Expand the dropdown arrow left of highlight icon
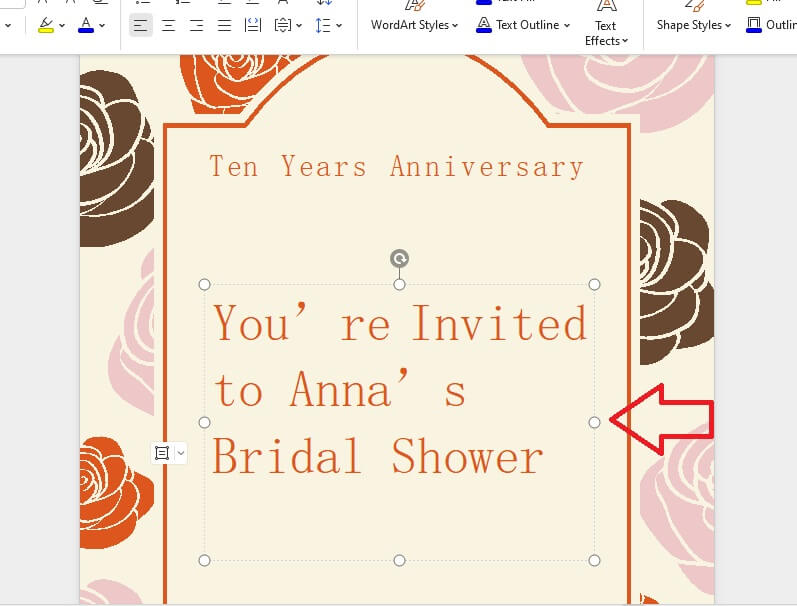This screenshot has width=797, height=606. coord(8,25)
